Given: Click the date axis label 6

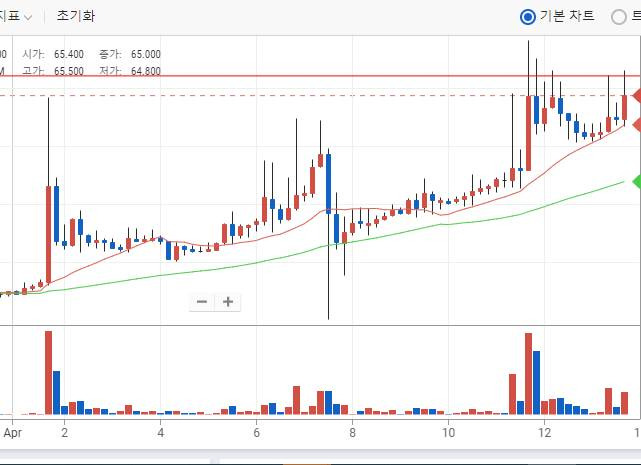Looking at the screenshot, I should click(x=256, y=433).
